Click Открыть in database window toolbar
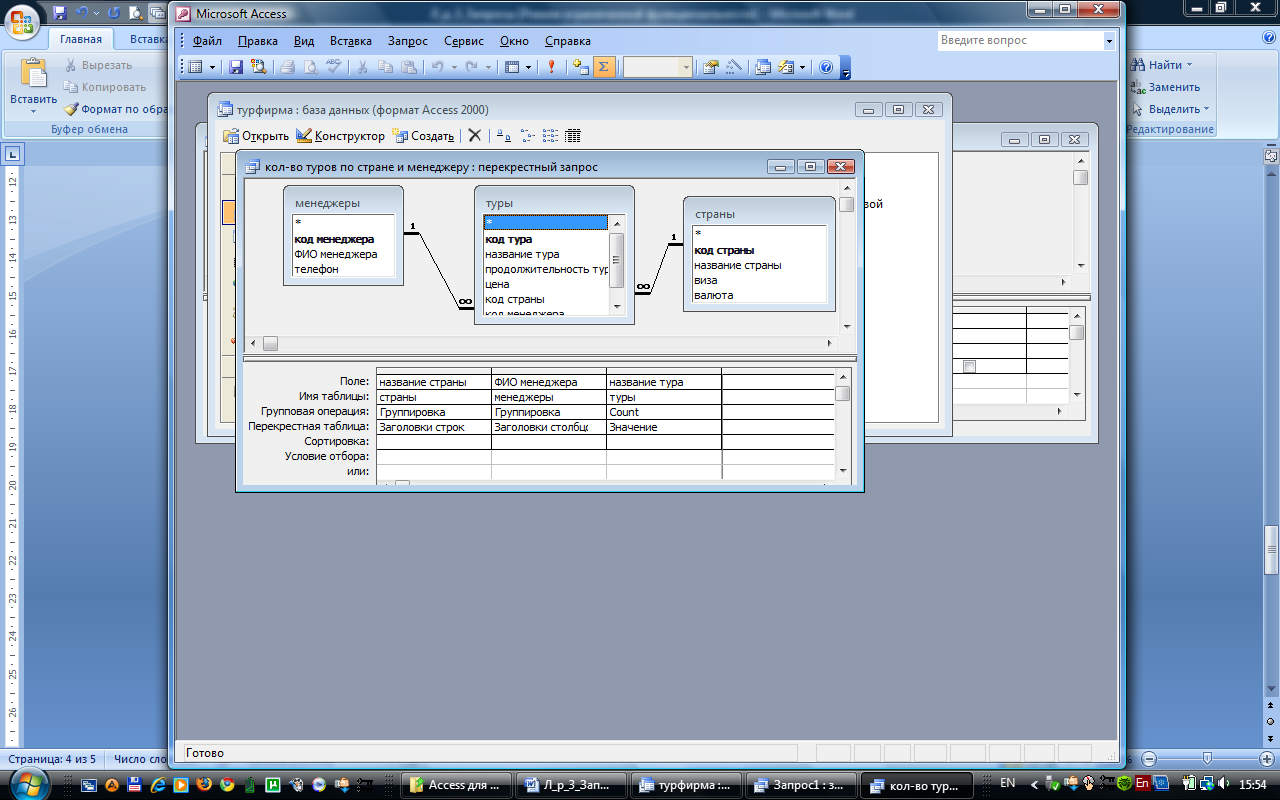This screenshot has width=1280, height=800. point(256,136)
